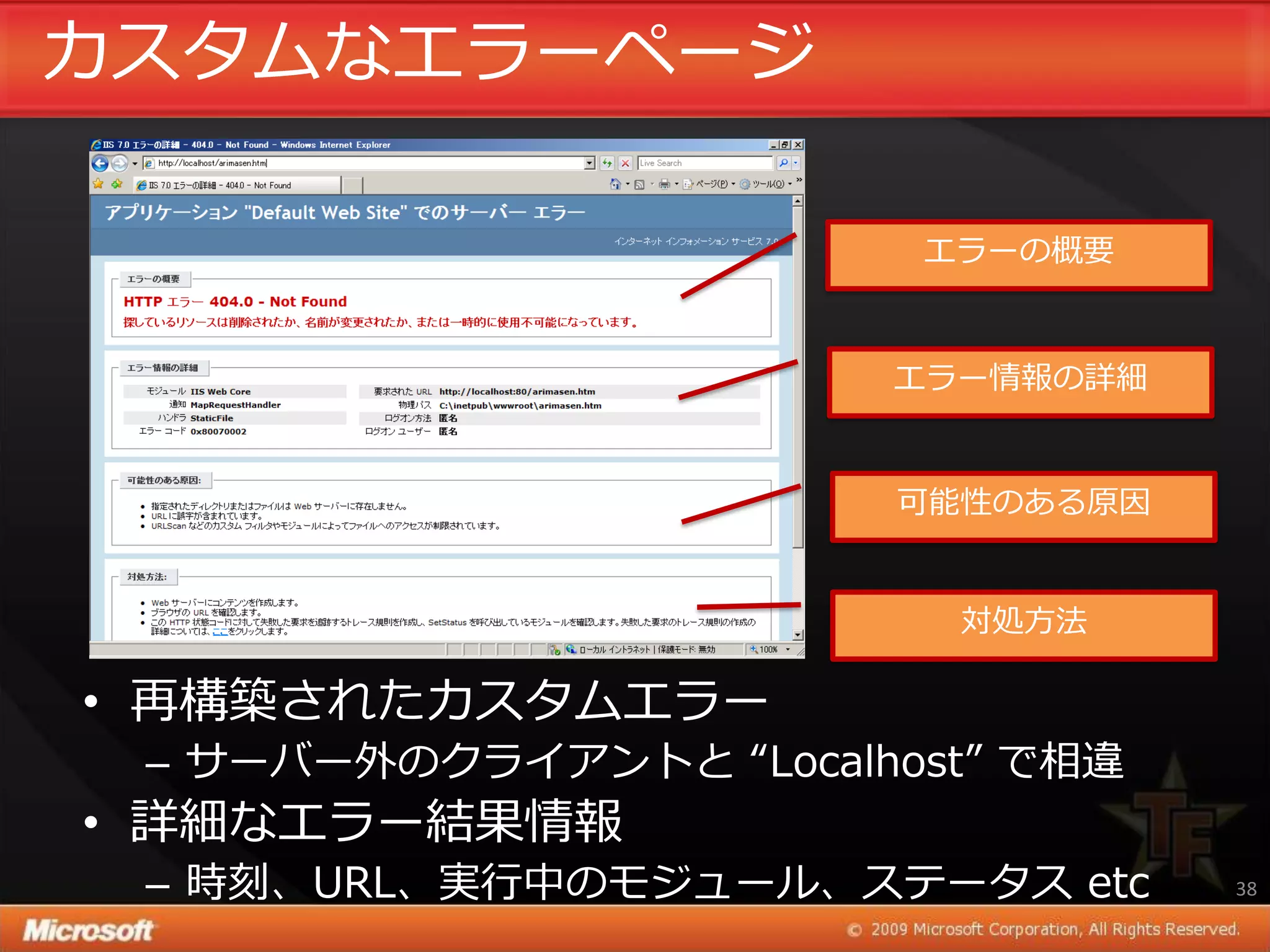Viewport: 1270px width, 952px height.
Task: Click the physical path C:\inetpub\wwwroot\arimasen.htm
Action: tap(520, 405)
